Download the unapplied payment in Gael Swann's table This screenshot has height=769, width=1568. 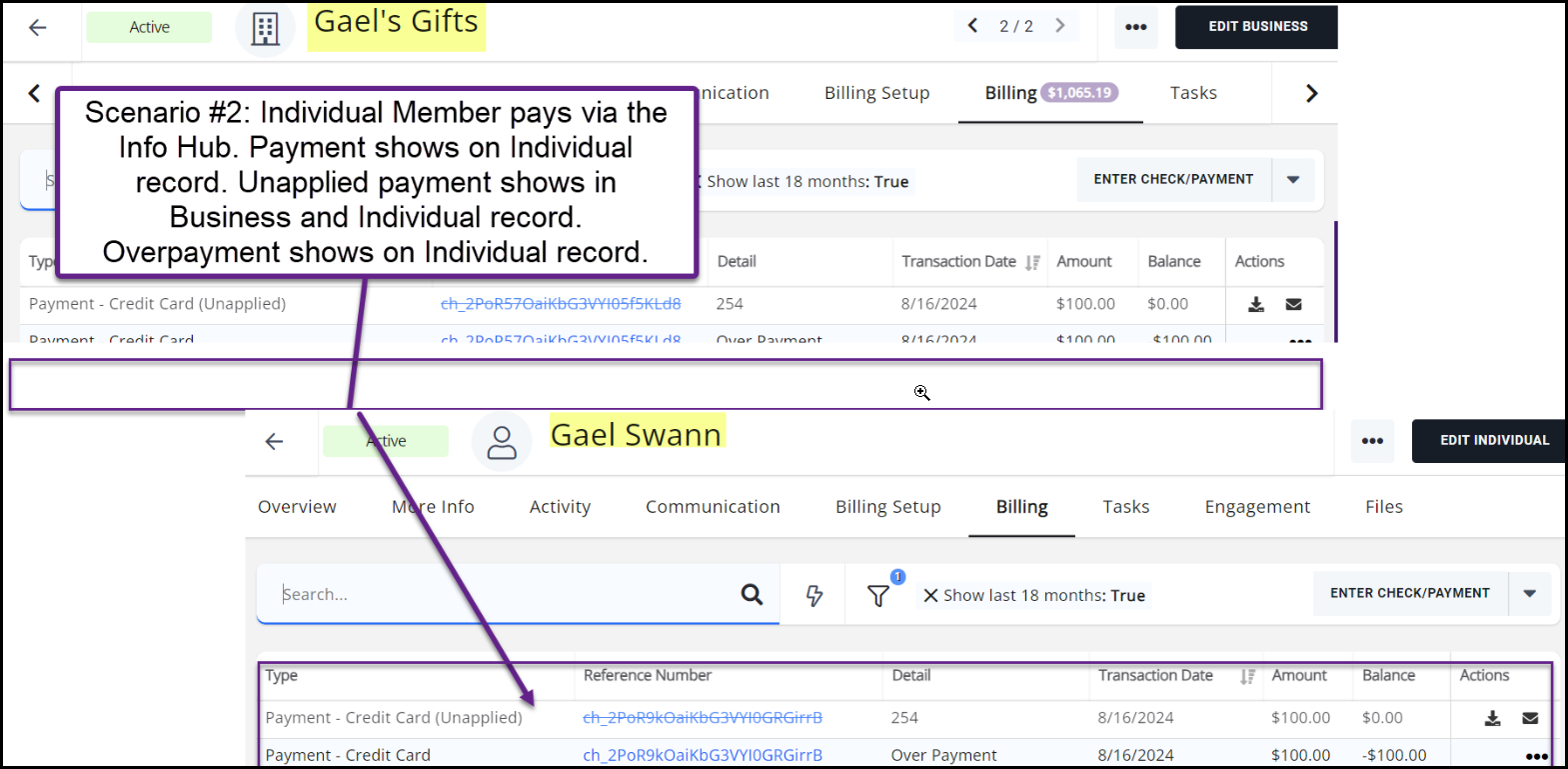[x=1492, y=718]
